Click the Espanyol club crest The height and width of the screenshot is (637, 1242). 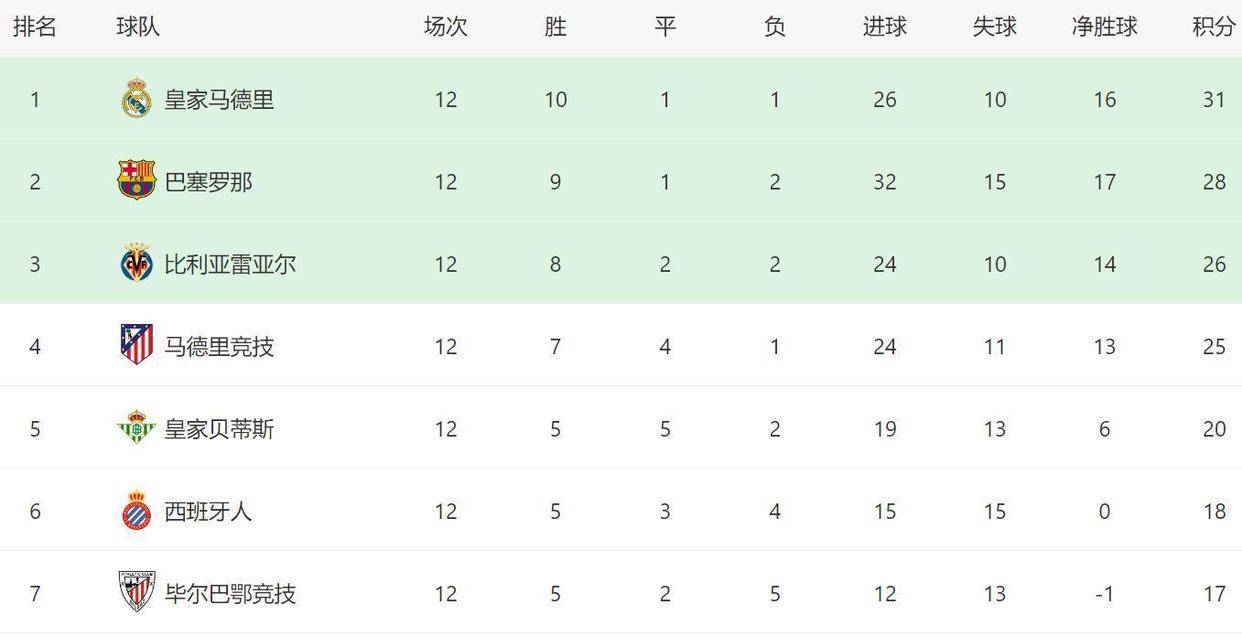tap(136, 511)
